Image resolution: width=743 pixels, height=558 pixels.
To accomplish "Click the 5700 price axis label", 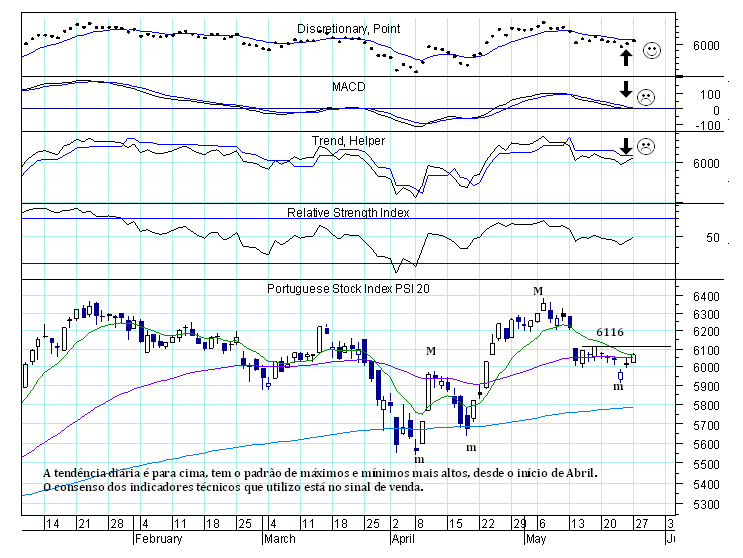I will [706, 425].
